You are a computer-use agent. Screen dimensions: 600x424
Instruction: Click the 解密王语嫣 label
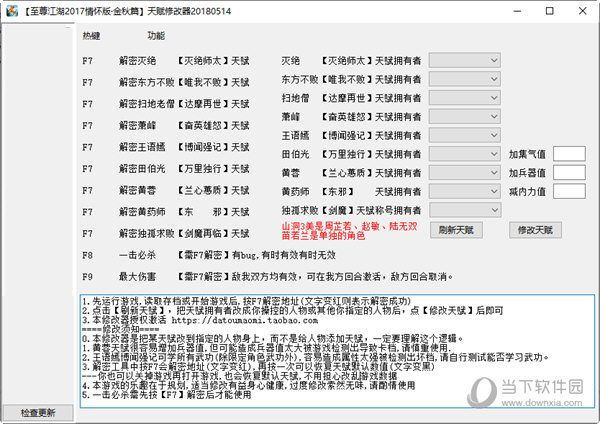[142, 147]
